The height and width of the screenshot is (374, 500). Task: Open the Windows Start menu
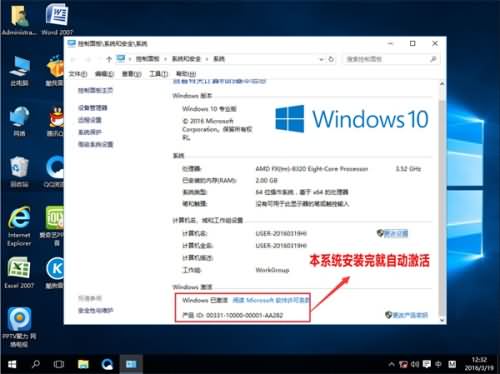coord(12,364)
